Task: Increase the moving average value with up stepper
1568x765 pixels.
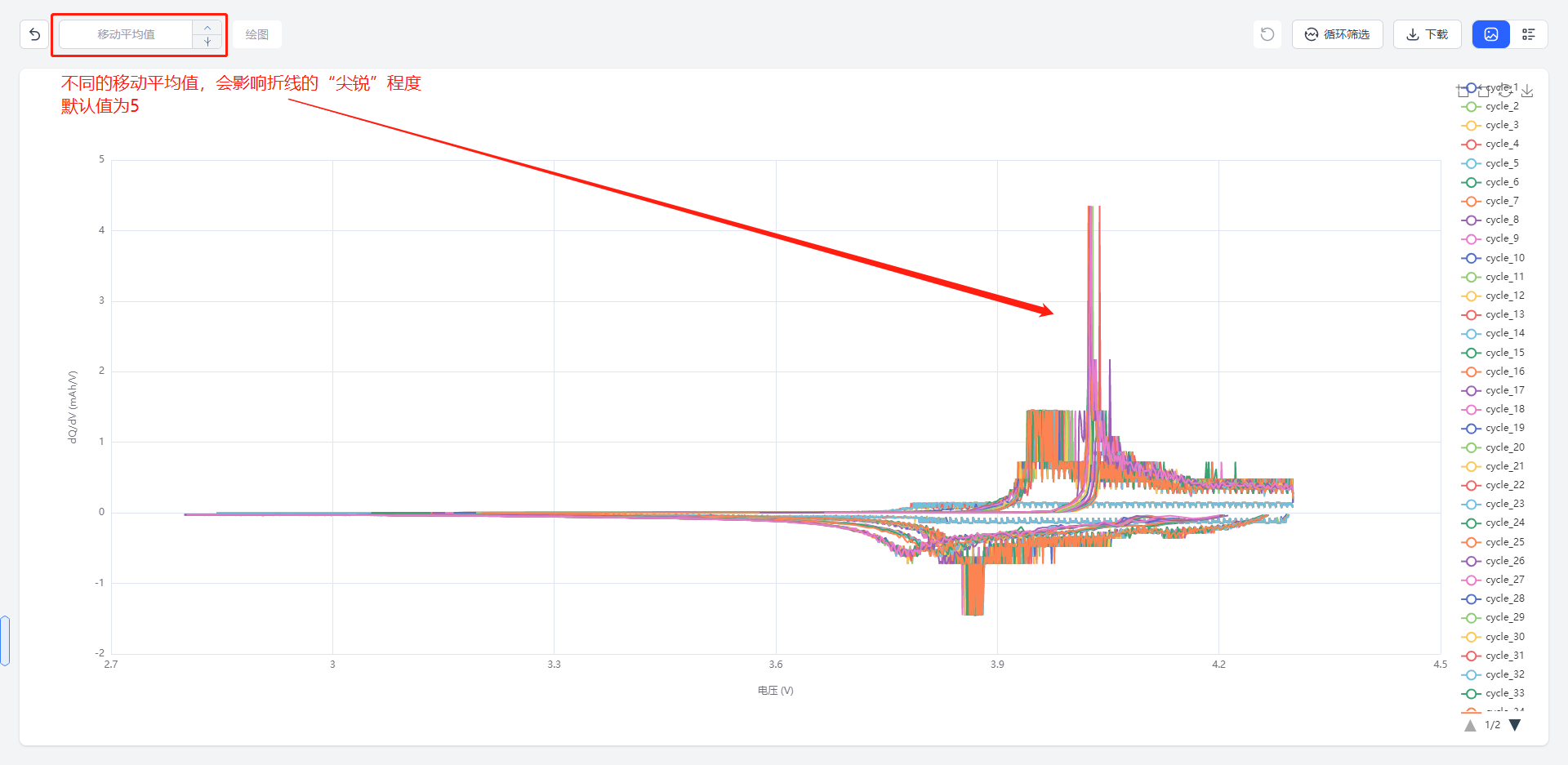Action: [x=207, y=28]
